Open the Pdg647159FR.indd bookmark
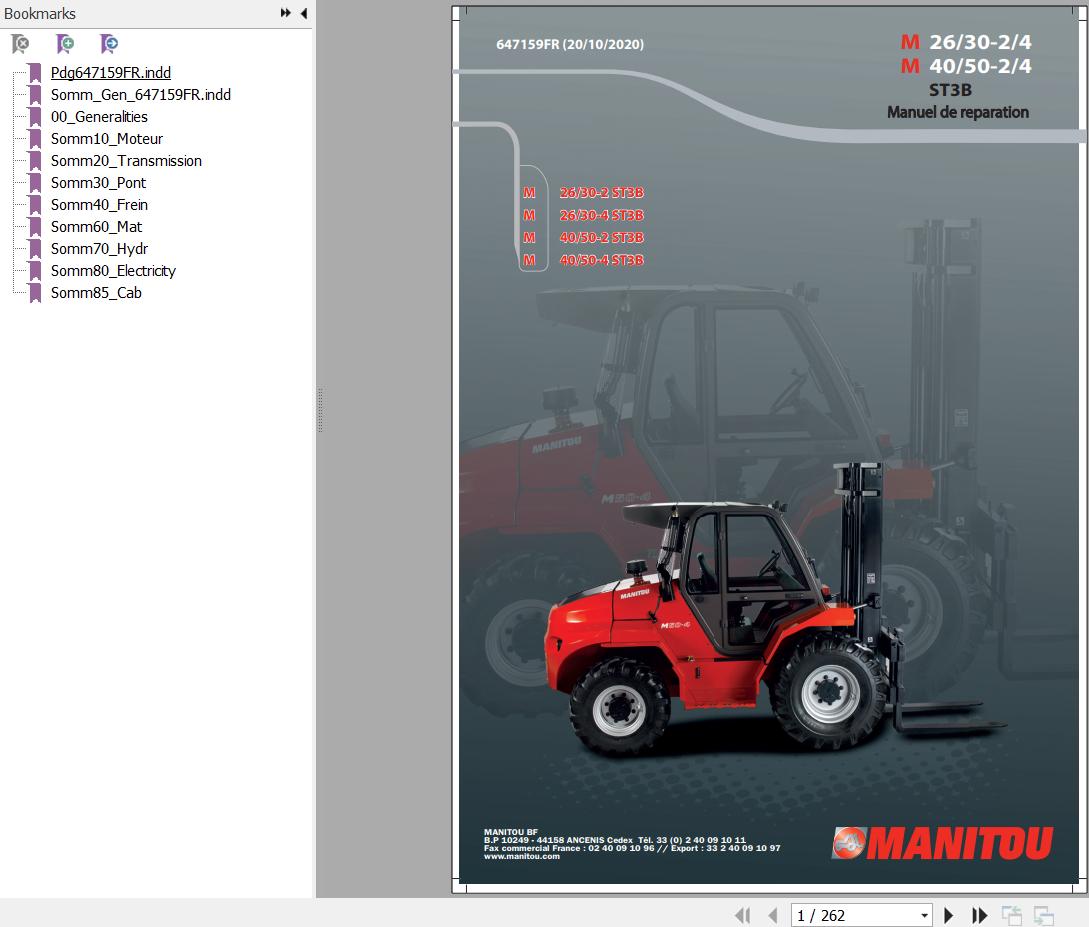The image size is (1089, 927). click(x=110, y=72)
